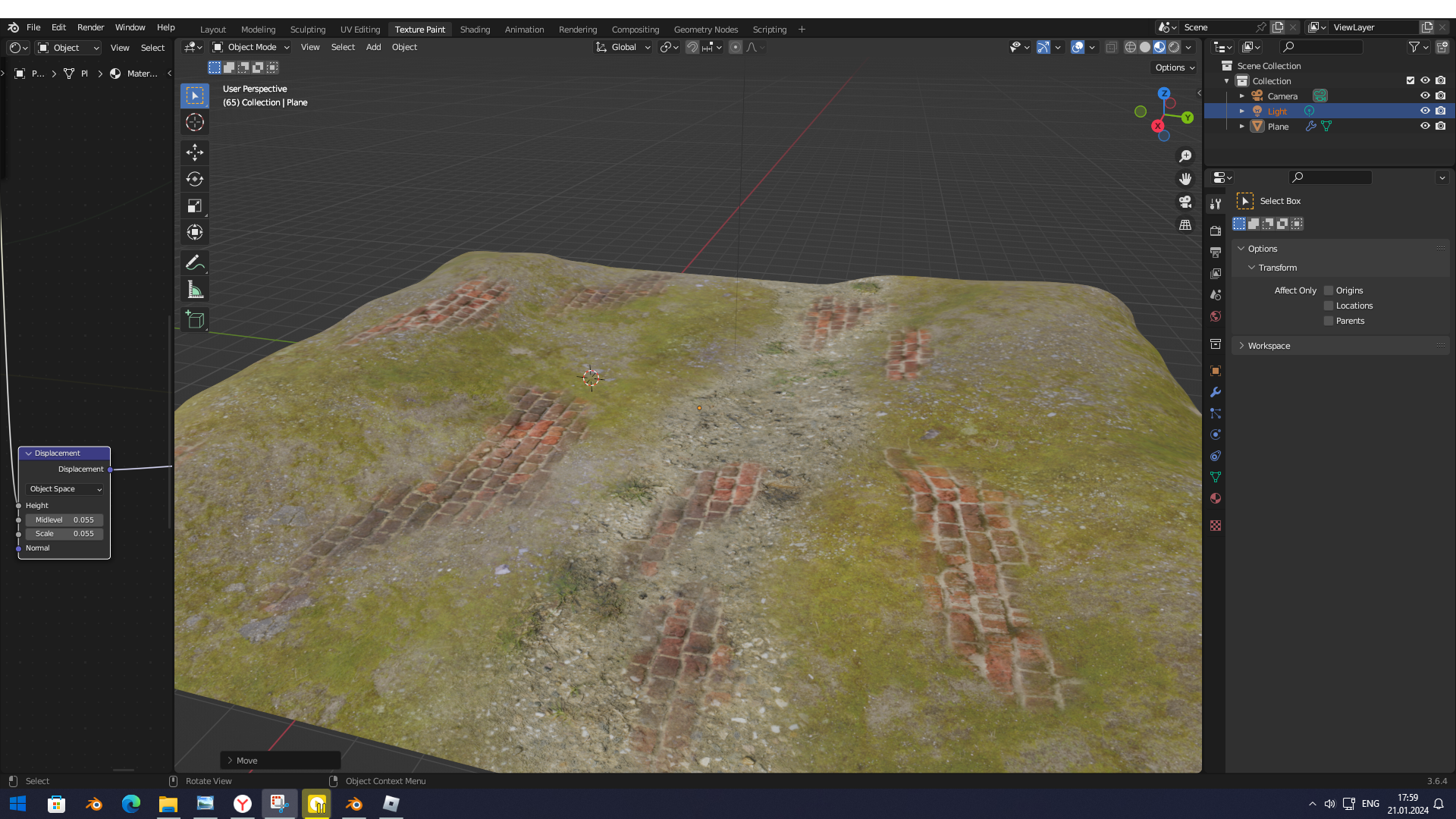Select the Measure tool
Screen dimensions: 1456x819
(x=195, y=289)
